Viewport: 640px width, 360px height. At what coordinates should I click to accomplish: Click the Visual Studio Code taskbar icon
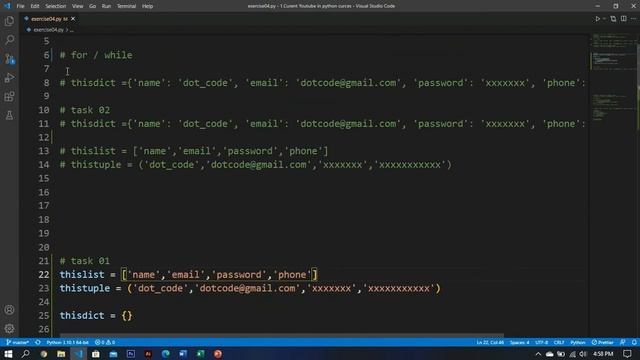tap(78, 354)
